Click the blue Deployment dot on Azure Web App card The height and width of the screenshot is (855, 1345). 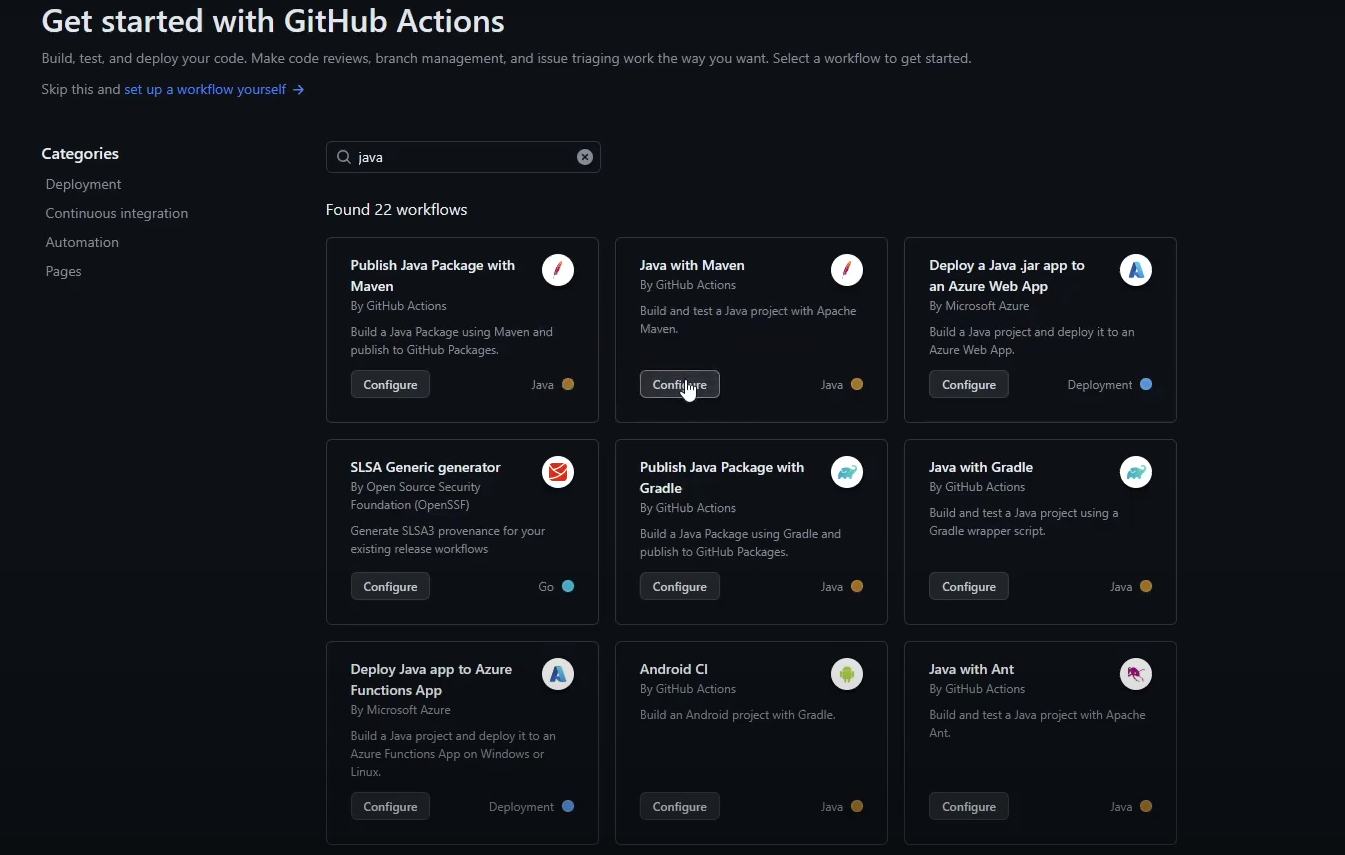(1146, 384)
